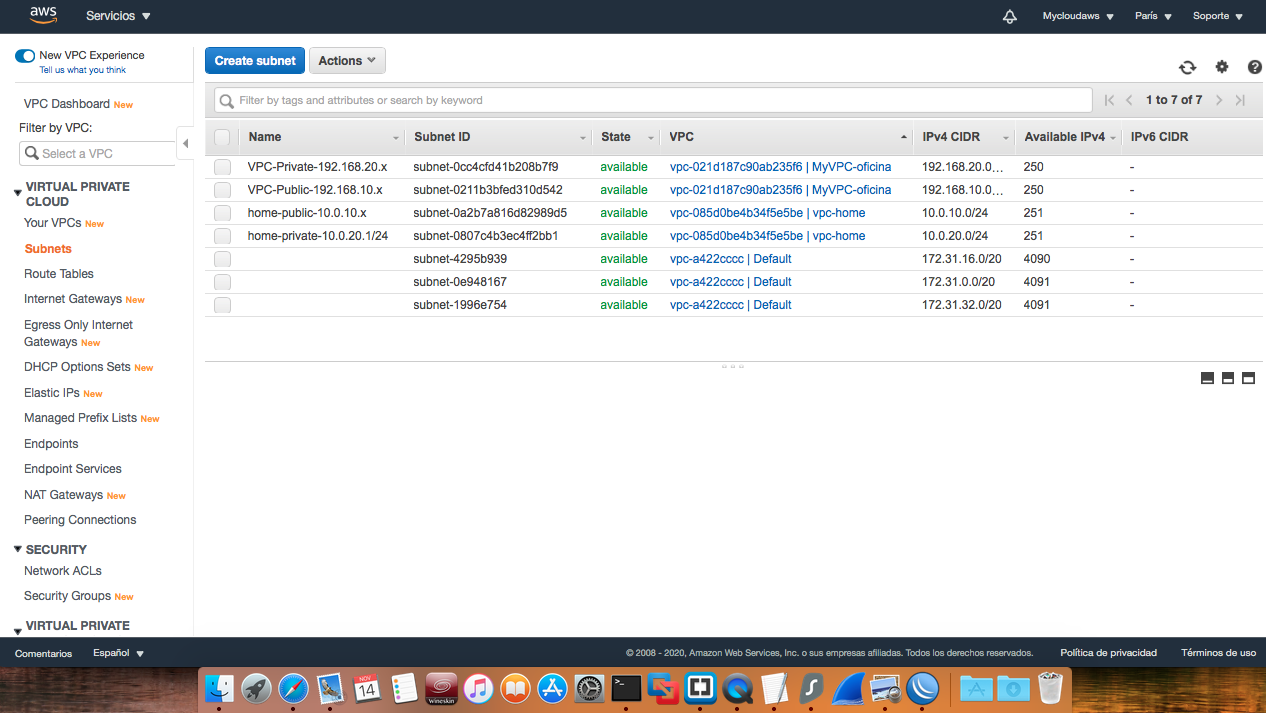Click the Create subnet button
The image size is (1266, 713).
click(254, 60)
